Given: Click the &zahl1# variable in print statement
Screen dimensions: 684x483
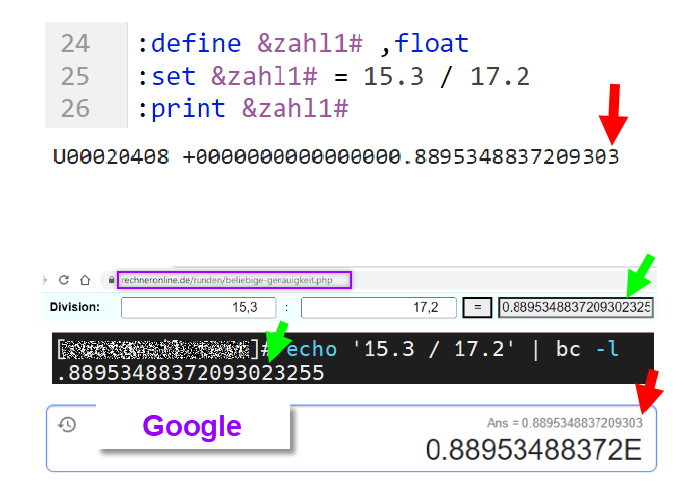Looking at the screenshot, I should pos(295,109).
